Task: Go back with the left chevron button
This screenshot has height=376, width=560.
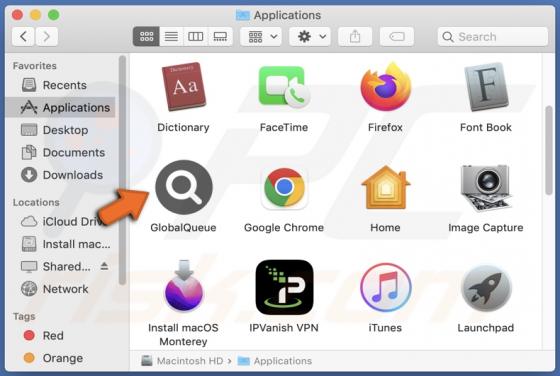Action: [23, 36]
